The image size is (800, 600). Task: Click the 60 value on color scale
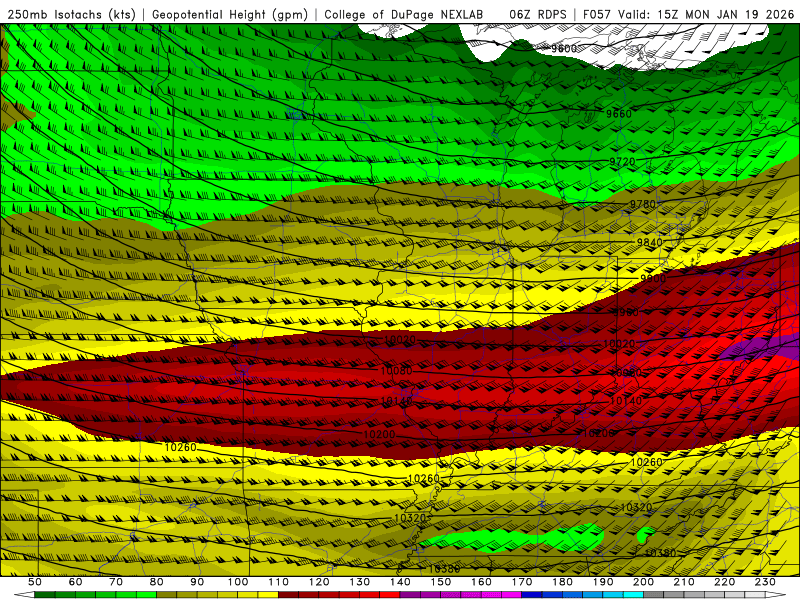pyautogui.click(x=75, y=582)
